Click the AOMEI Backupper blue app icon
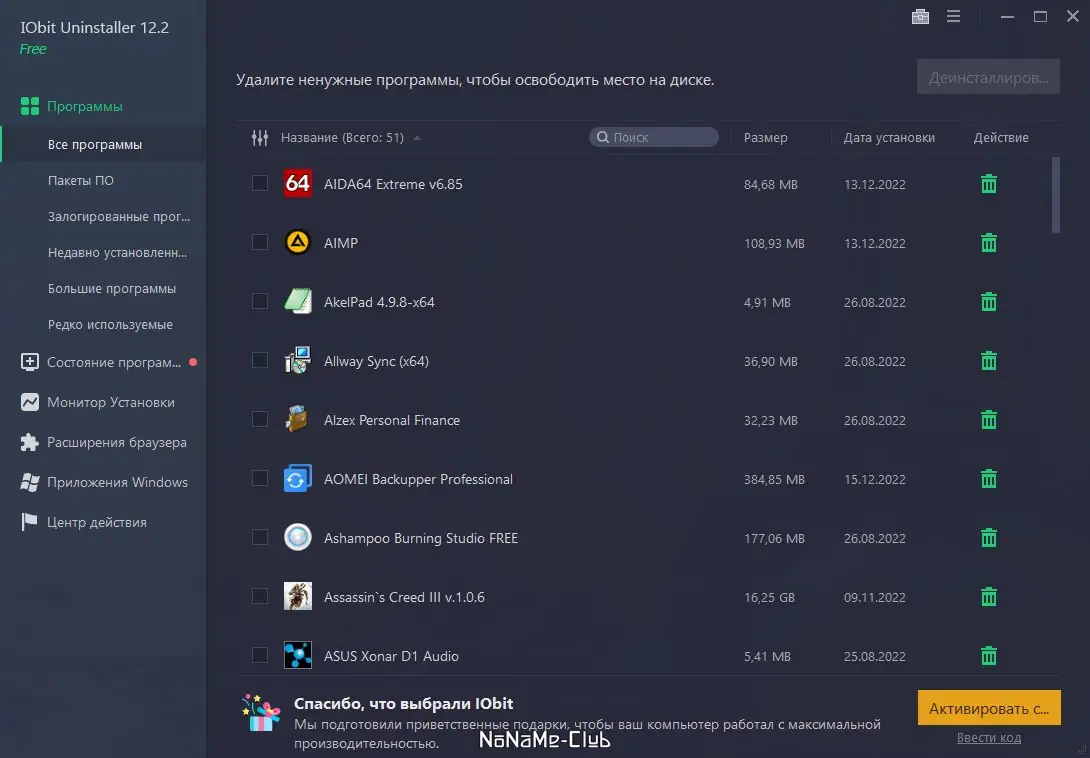Screen dimensions: 1090x758 point(298,478)
